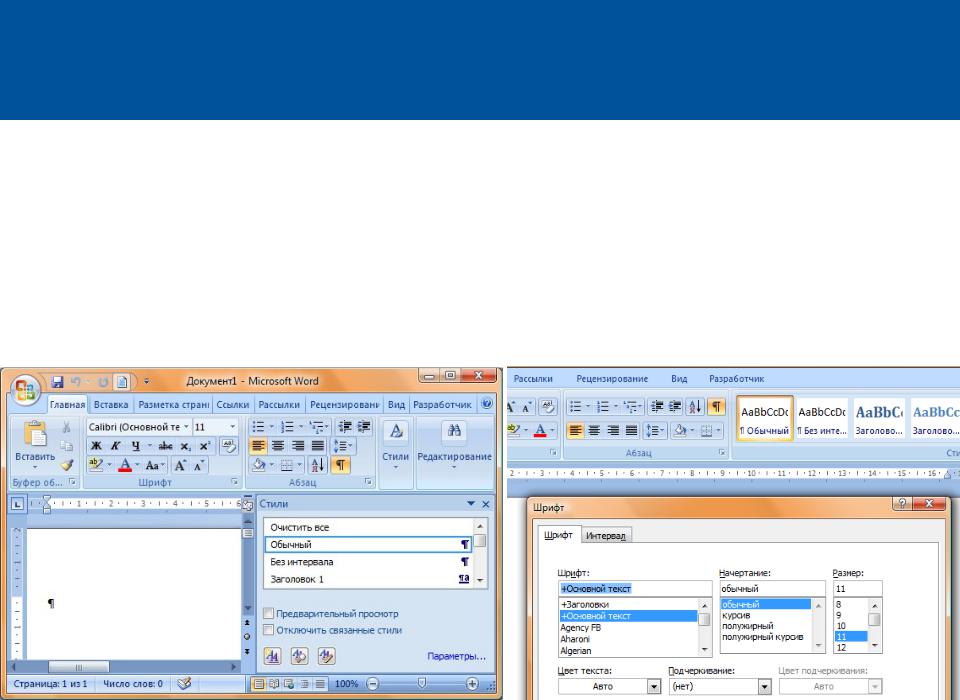Choose Без интервала style in Стили pane
This screenshot has height=700, width=960.
[369, 562]
